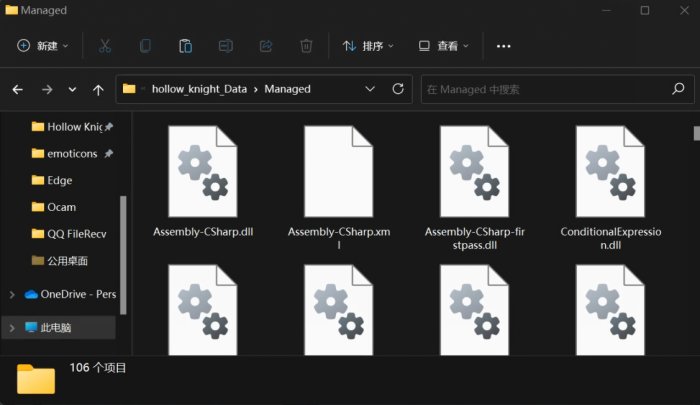Click the navigation pane scrollbar

tap(123, 255)
